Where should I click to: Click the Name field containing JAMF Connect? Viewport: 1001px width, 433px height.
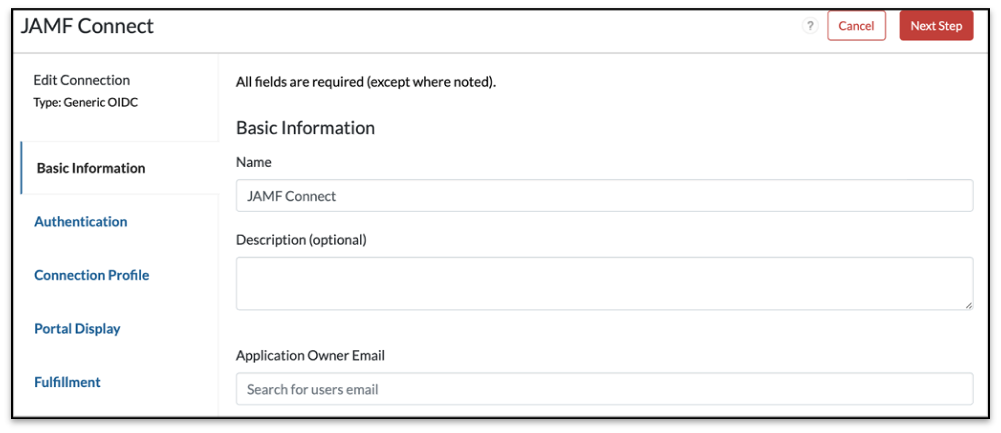604,196
